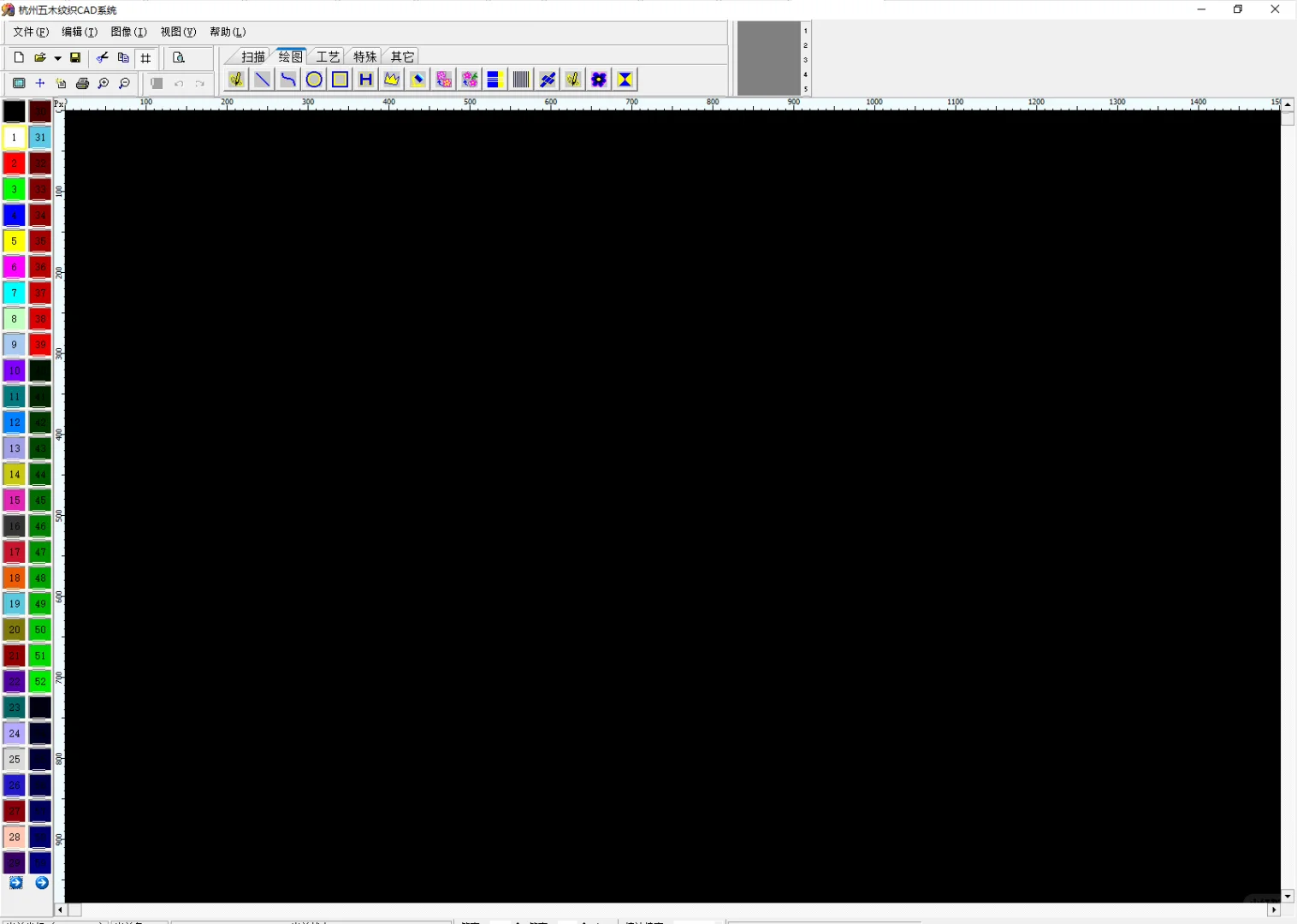Viewport: 1297px width, 924px height.
Task: Click the zoom out magnifier
Action: click(124, 83)
